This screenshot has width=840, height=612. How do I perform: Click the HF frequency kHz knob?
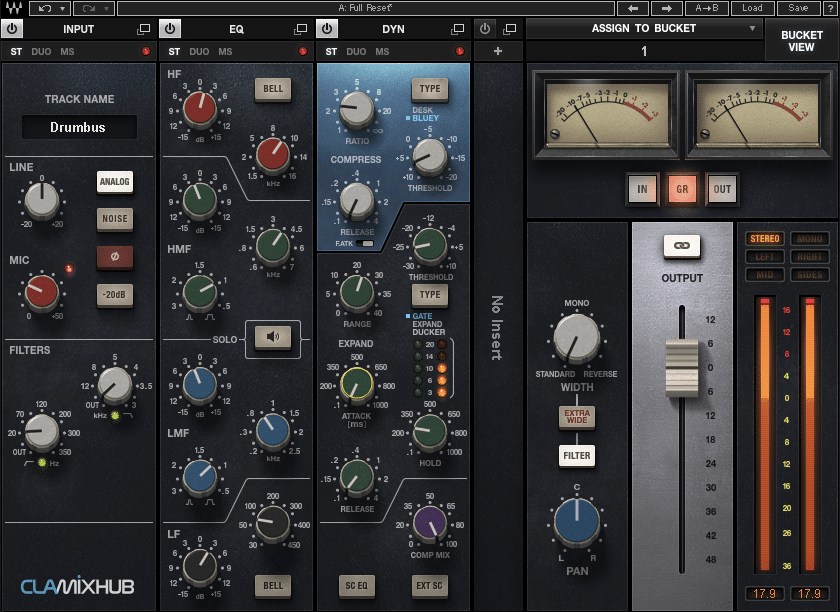click(273, 154)
